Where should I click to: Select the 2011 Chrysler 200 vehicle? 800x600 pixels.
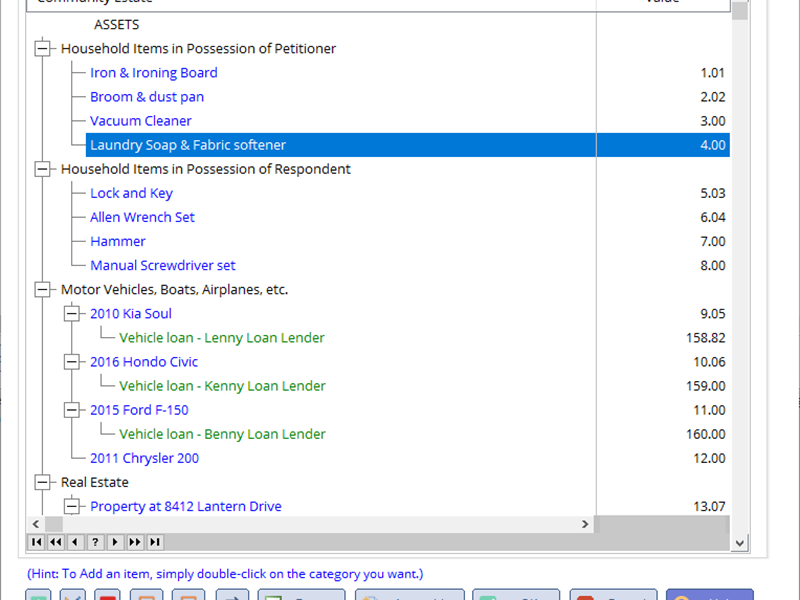[144, 458]
